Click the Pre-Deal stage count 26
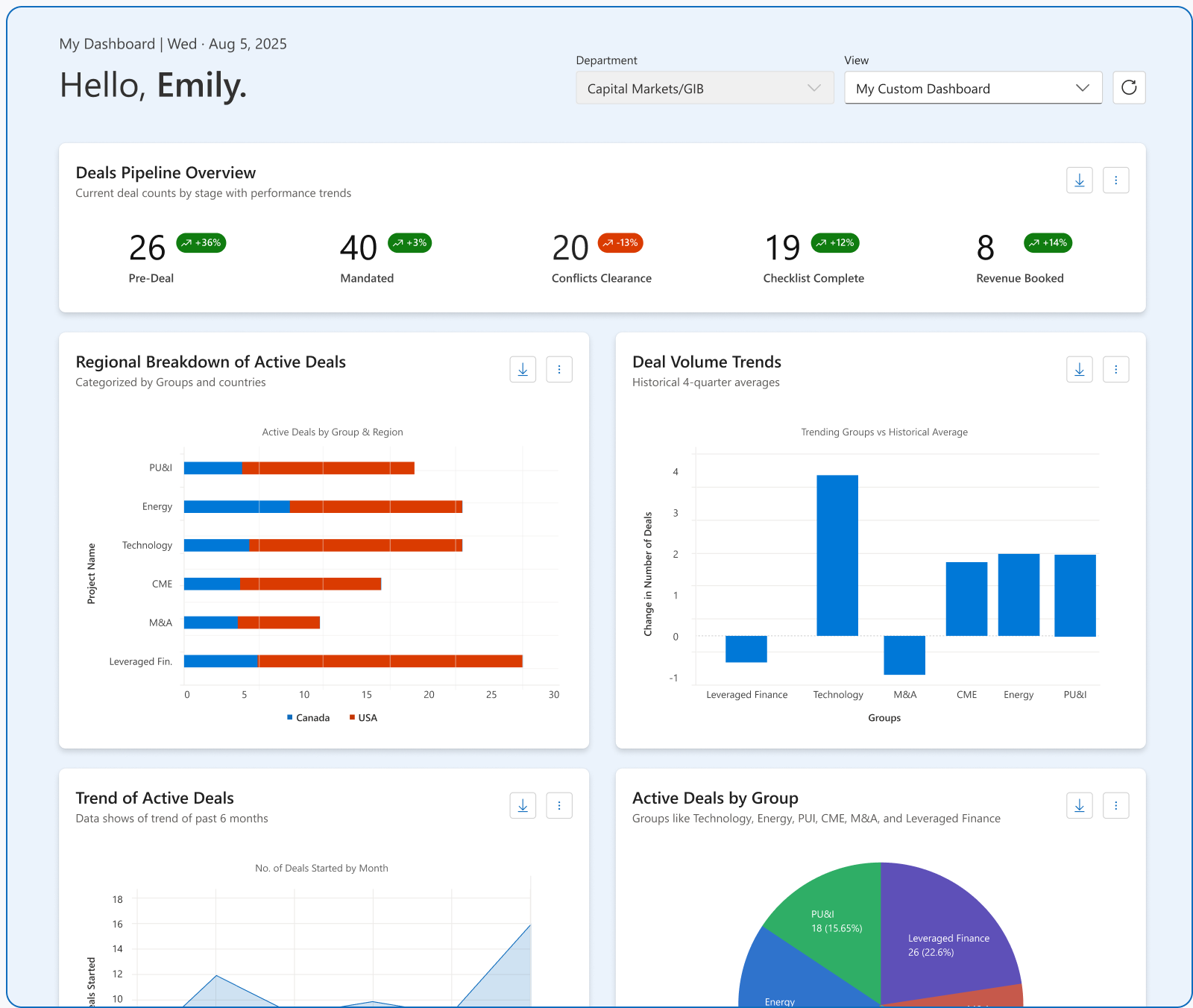 tap(147, 248)
